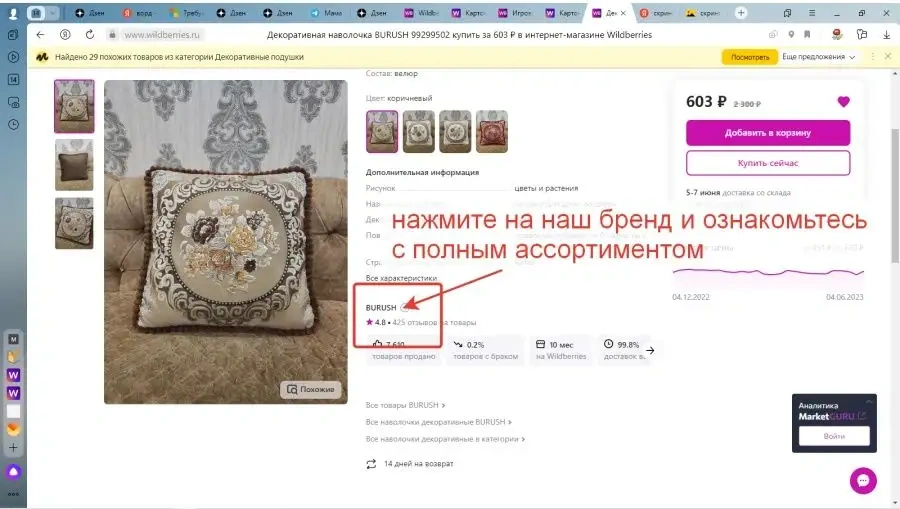
Task: Click Купить сейчас button
Action: (x=767, y=163)
